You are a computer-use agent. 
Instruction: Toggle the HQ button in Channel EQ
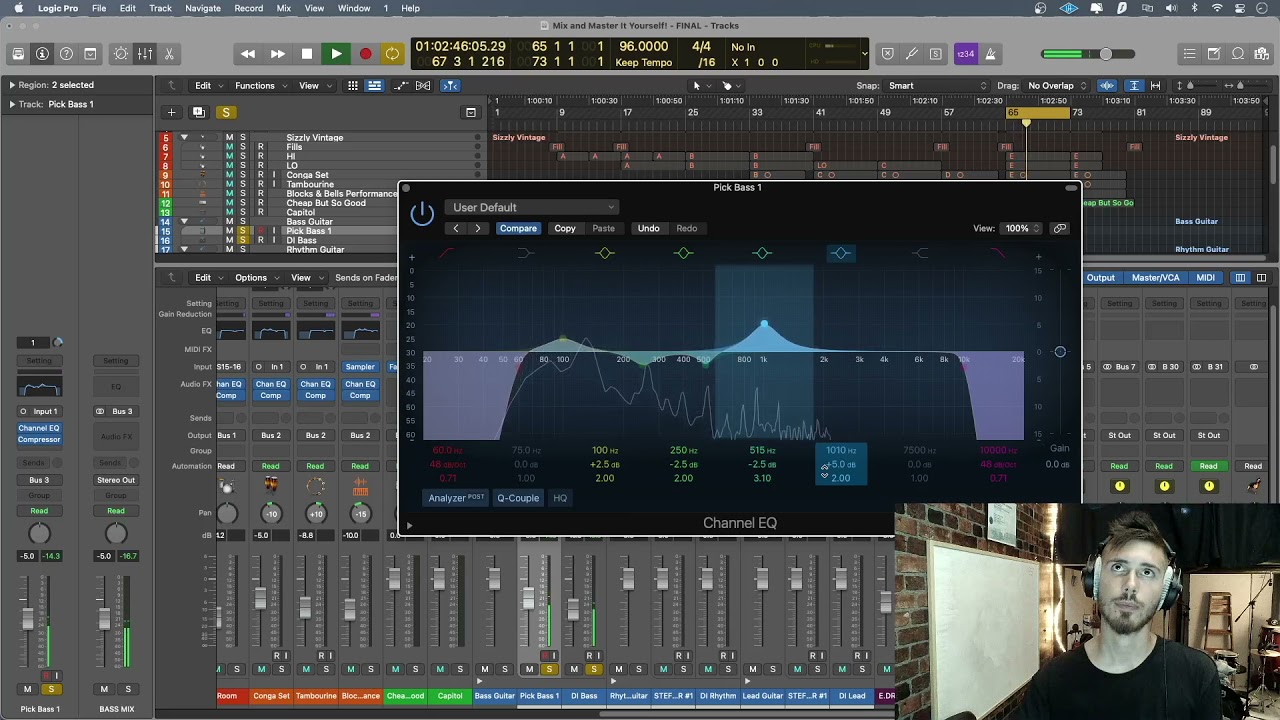(560, 498)
